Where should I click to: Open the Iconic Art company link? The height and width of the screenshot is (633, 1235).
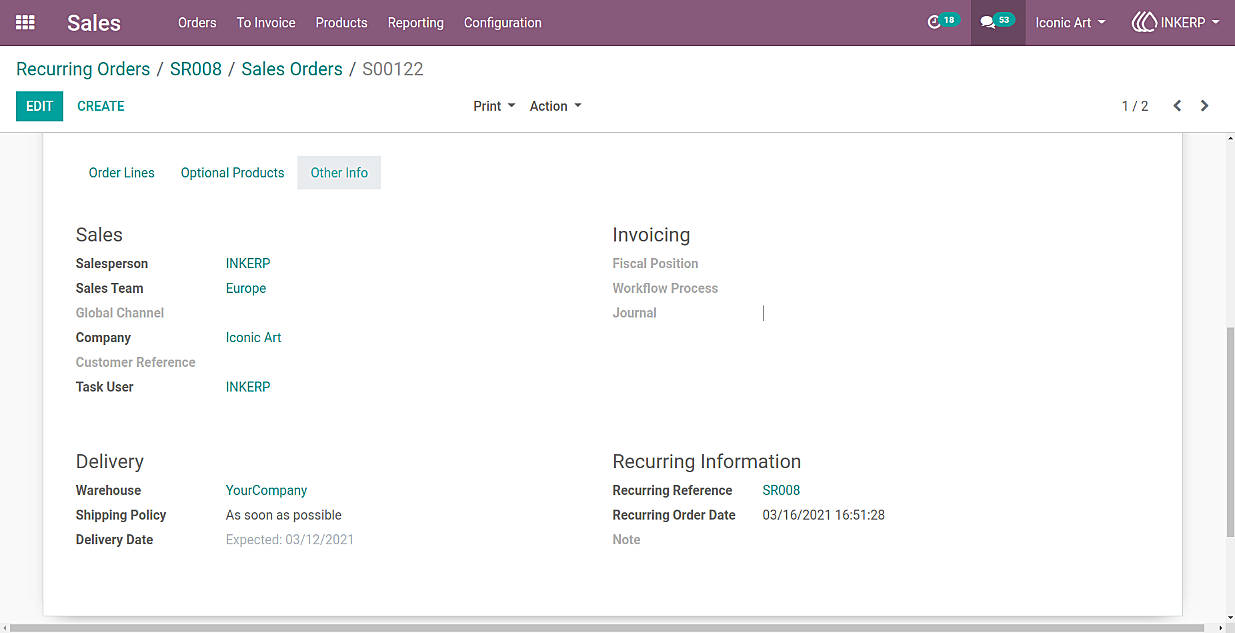pos(254,338)
